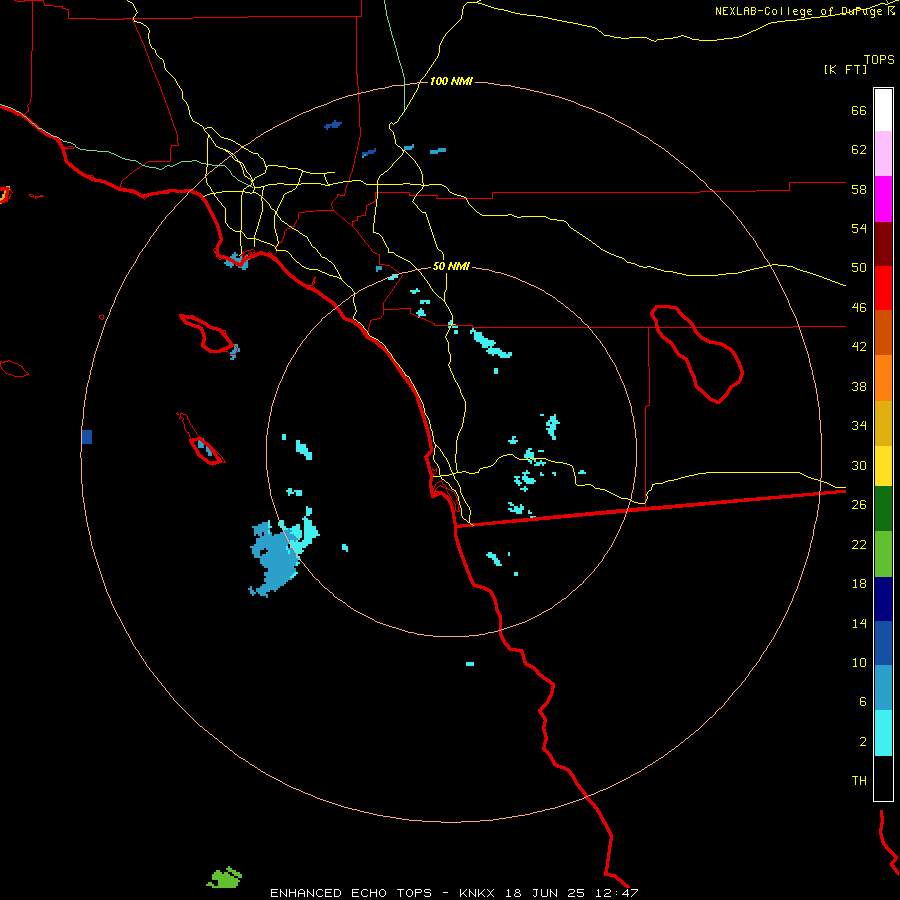The width and height of the screenshot is (900, 900).
Task: Click the black TH threshold legend block
Action: (x=883, y=778)
